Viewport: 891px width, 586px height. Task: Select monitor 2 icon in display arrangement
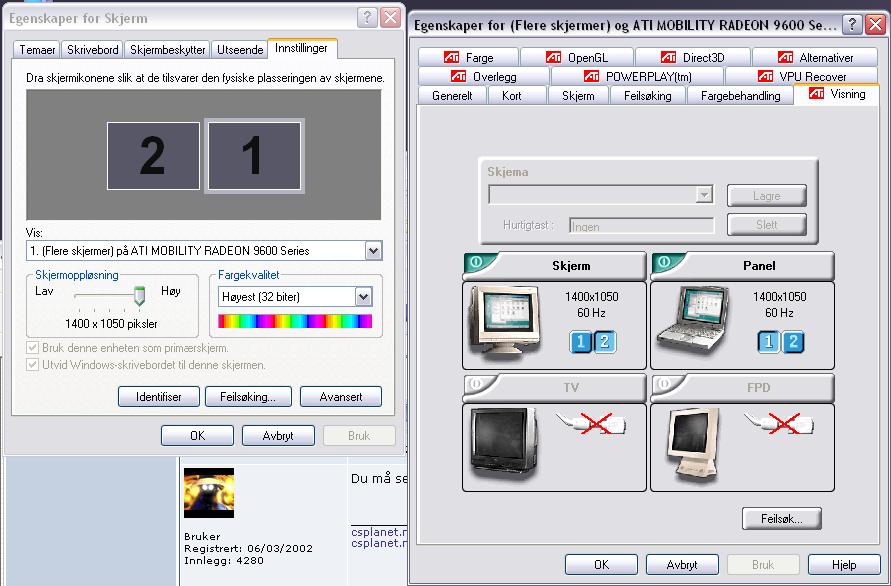point(153,156)
